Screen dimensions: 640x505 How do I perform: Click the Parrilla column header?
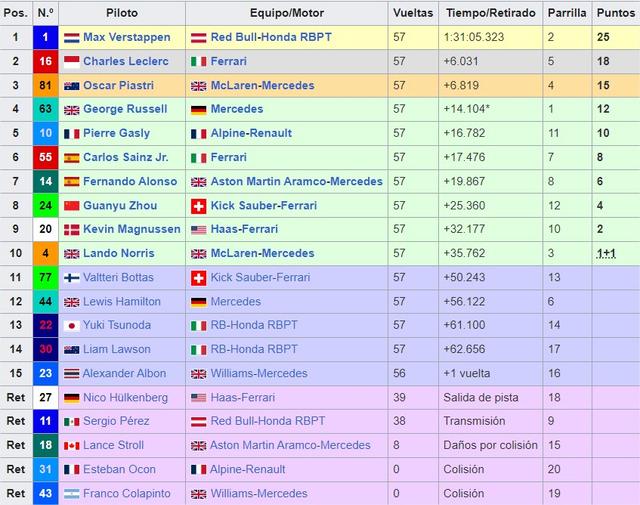point(567,13)
